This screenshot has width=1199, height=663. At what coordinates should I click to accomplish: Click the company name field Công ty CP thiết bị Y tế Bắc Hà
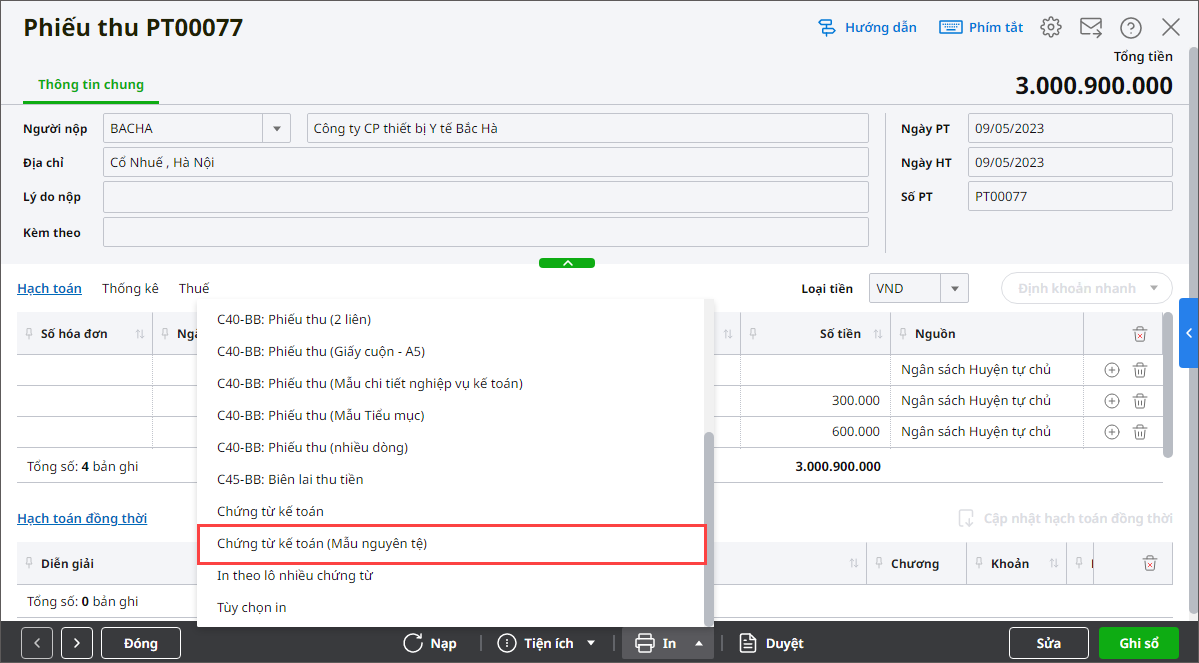pyautogui.click(x=587, y=128)
